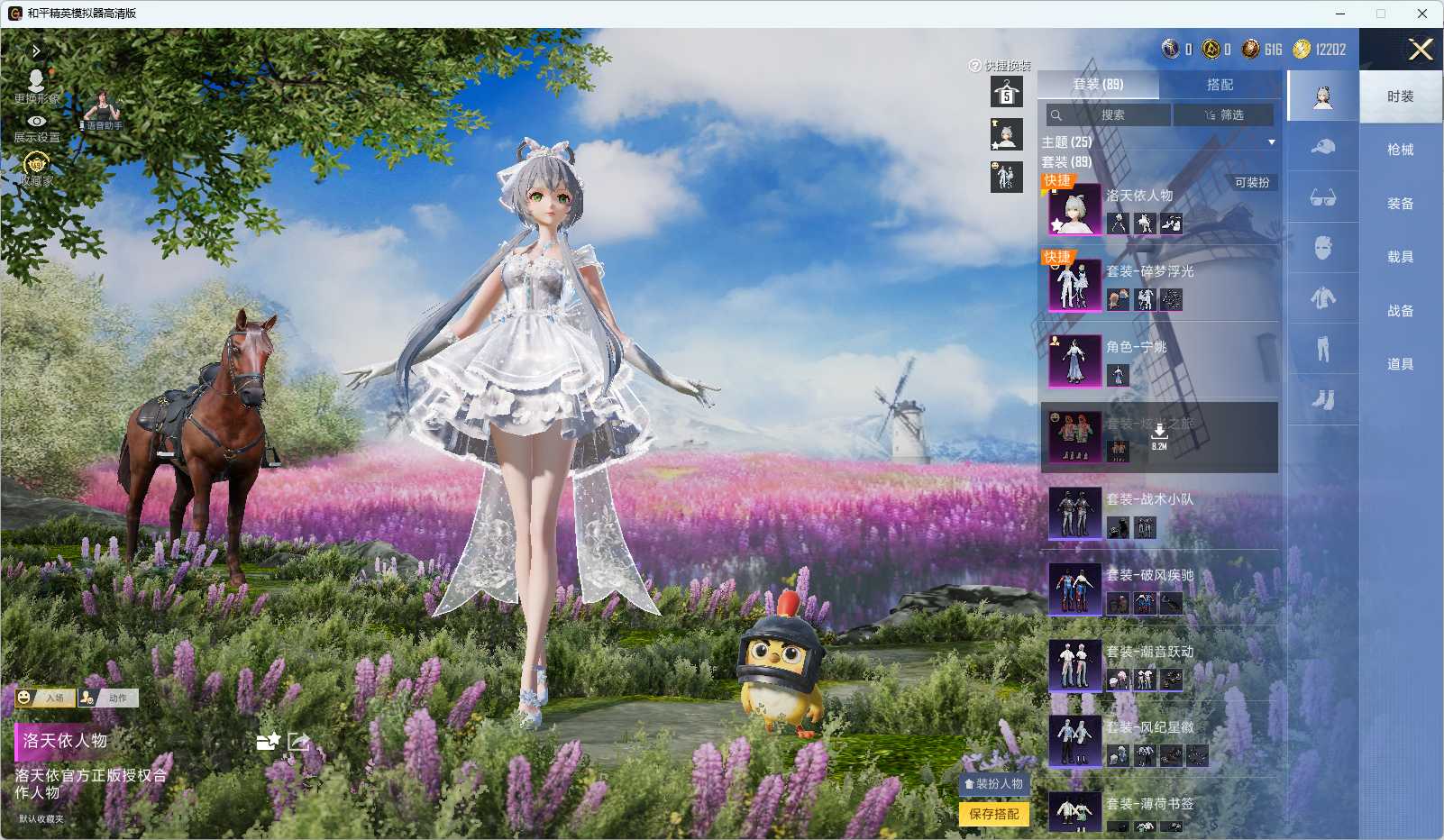Select the 洛天依人物 outfit thumbnail
This screenshot has height=840, width=1444.
pyautogui.click(x=1074, y=209)
